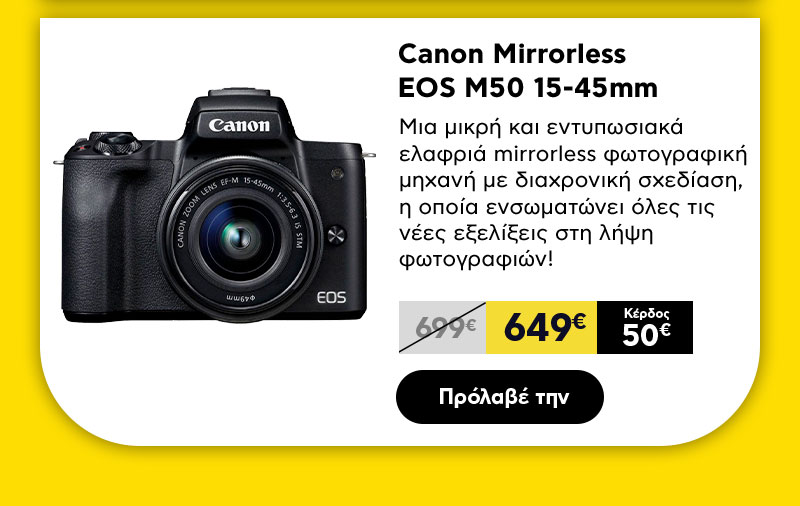
Task: Click the white Canon logo on the camera
Action: (x=239, y=125)
